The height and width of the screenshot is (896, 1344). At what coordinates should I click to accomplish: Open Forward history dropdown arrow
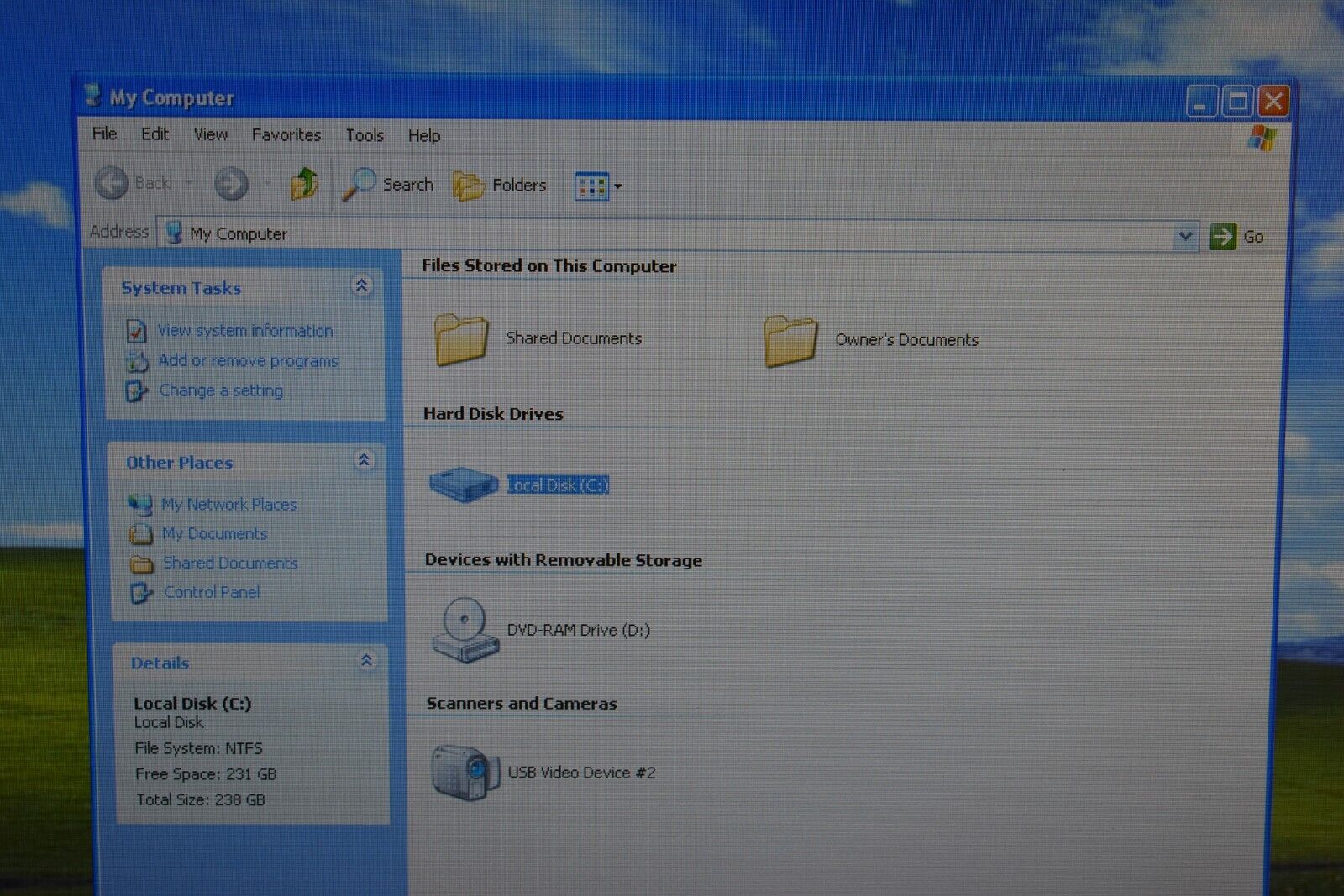pyautogui.click(x=266, y=183)
